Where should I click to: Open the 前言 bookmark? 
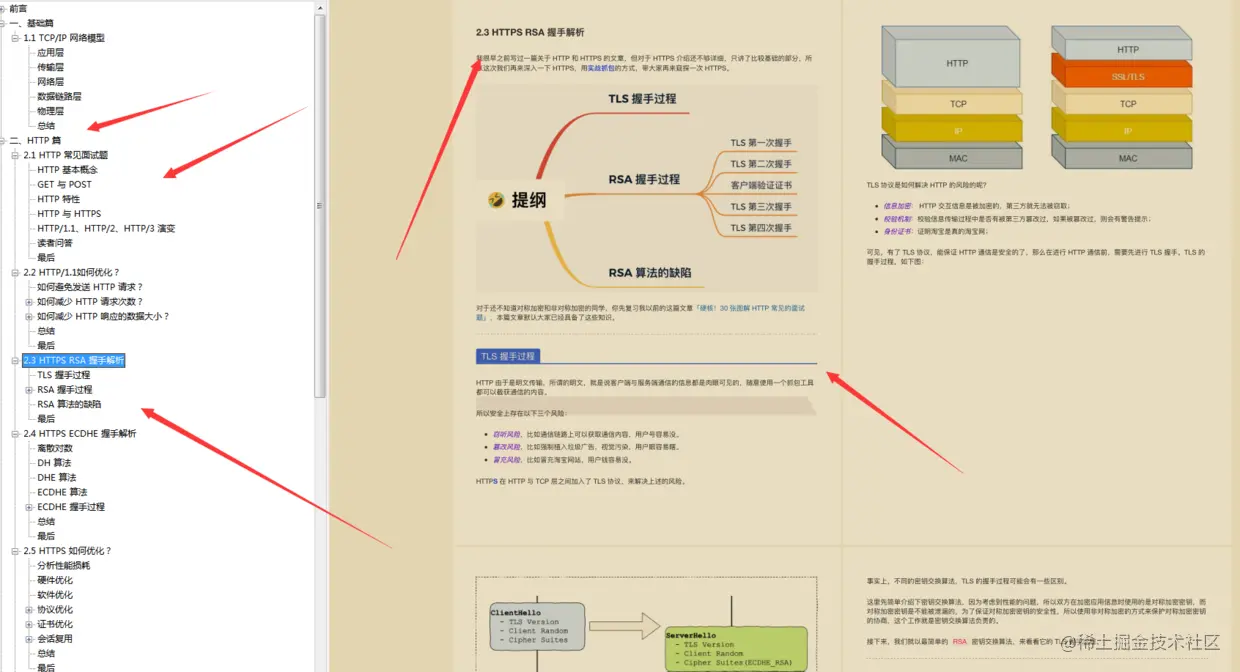(x=19, y=9)
